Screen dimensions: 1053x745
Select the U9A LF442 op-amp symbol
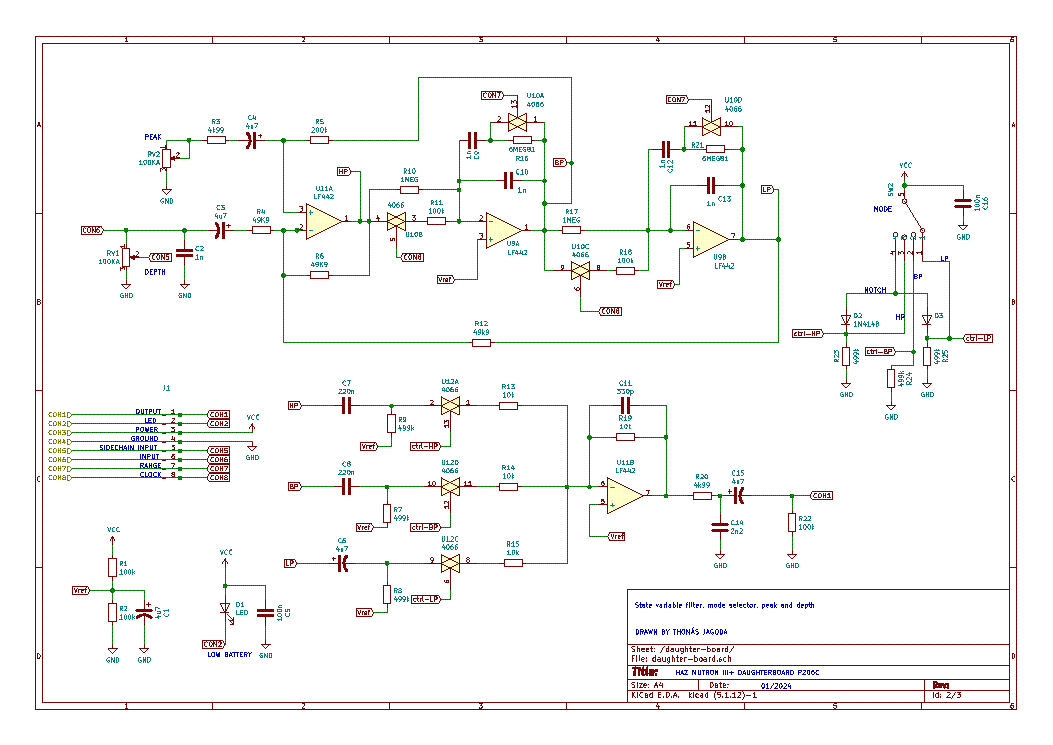tap(504, 230)
